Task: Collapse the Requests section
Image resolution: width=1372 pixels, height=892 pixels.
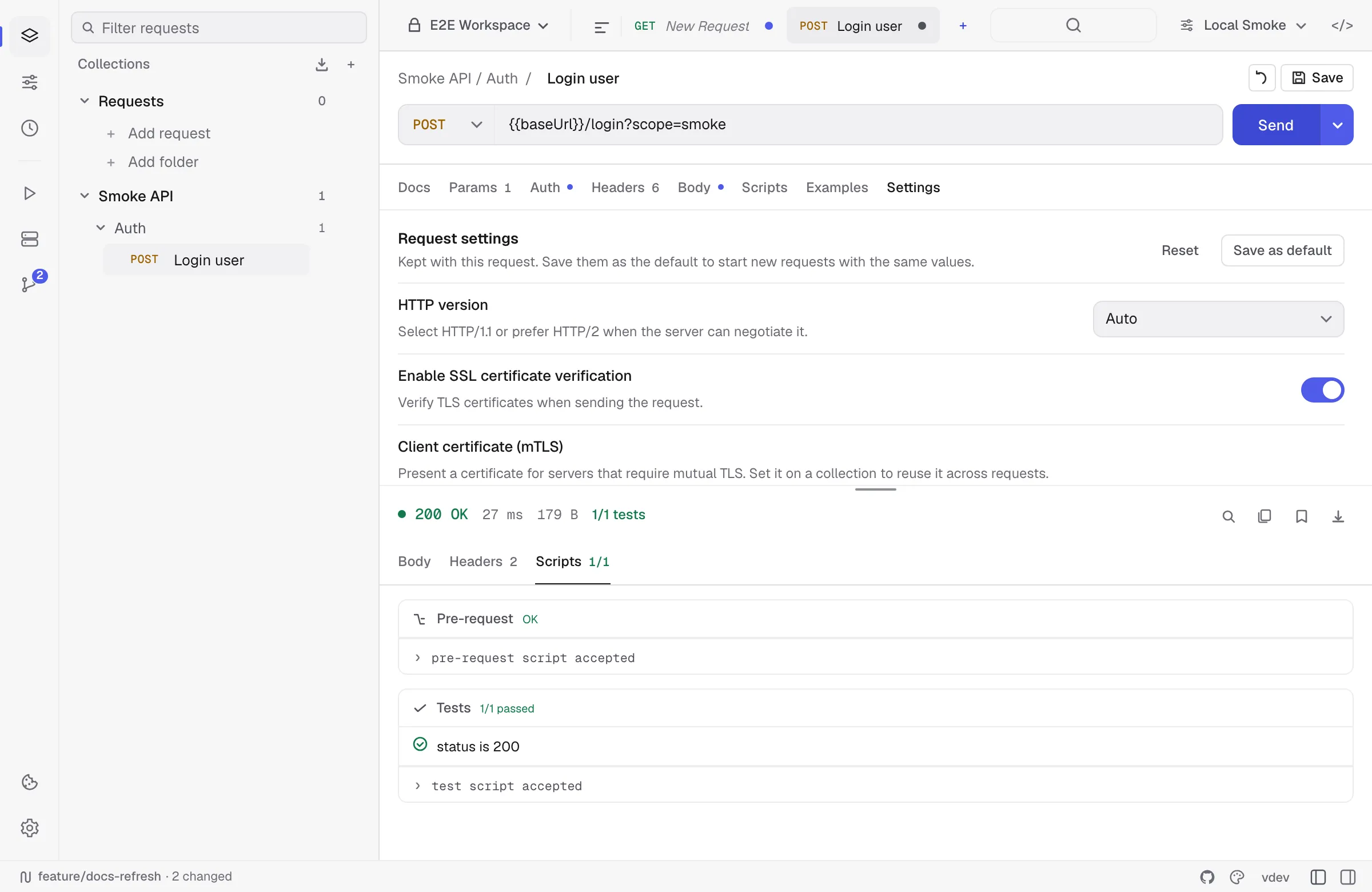Action: click(84, 101)
